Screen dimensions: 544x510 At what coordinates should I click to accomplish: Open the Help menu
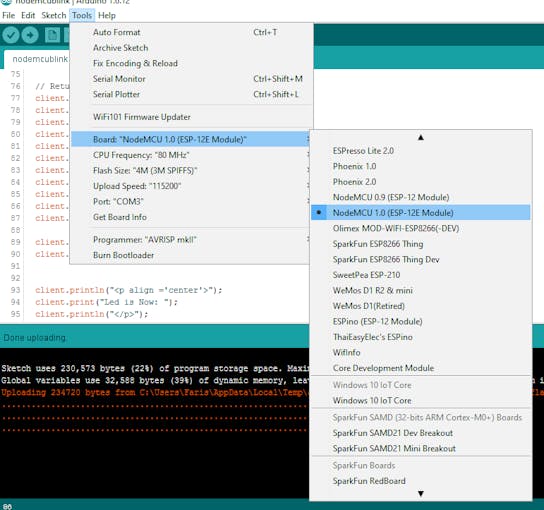click(x=107, y=15)
